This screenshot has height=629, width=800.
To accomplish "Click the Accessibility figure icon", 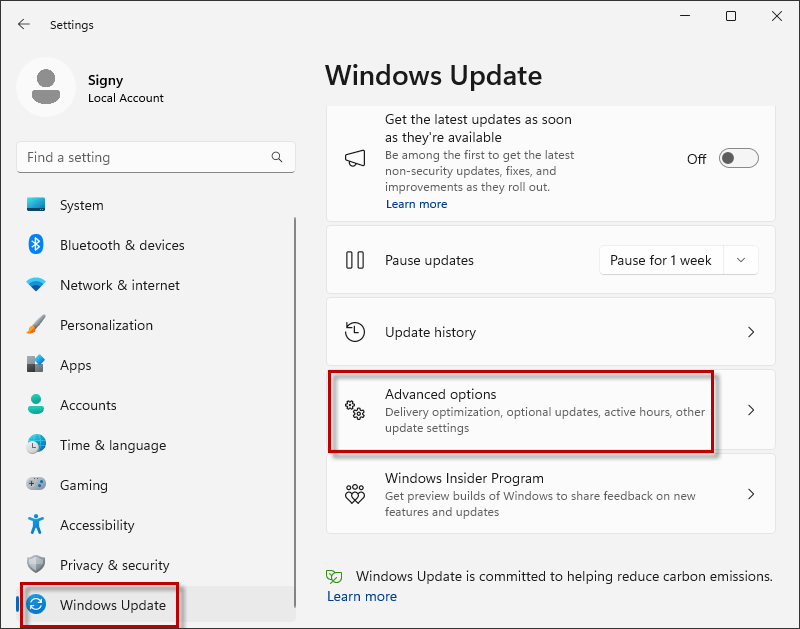I will click(x=36, y=524).
